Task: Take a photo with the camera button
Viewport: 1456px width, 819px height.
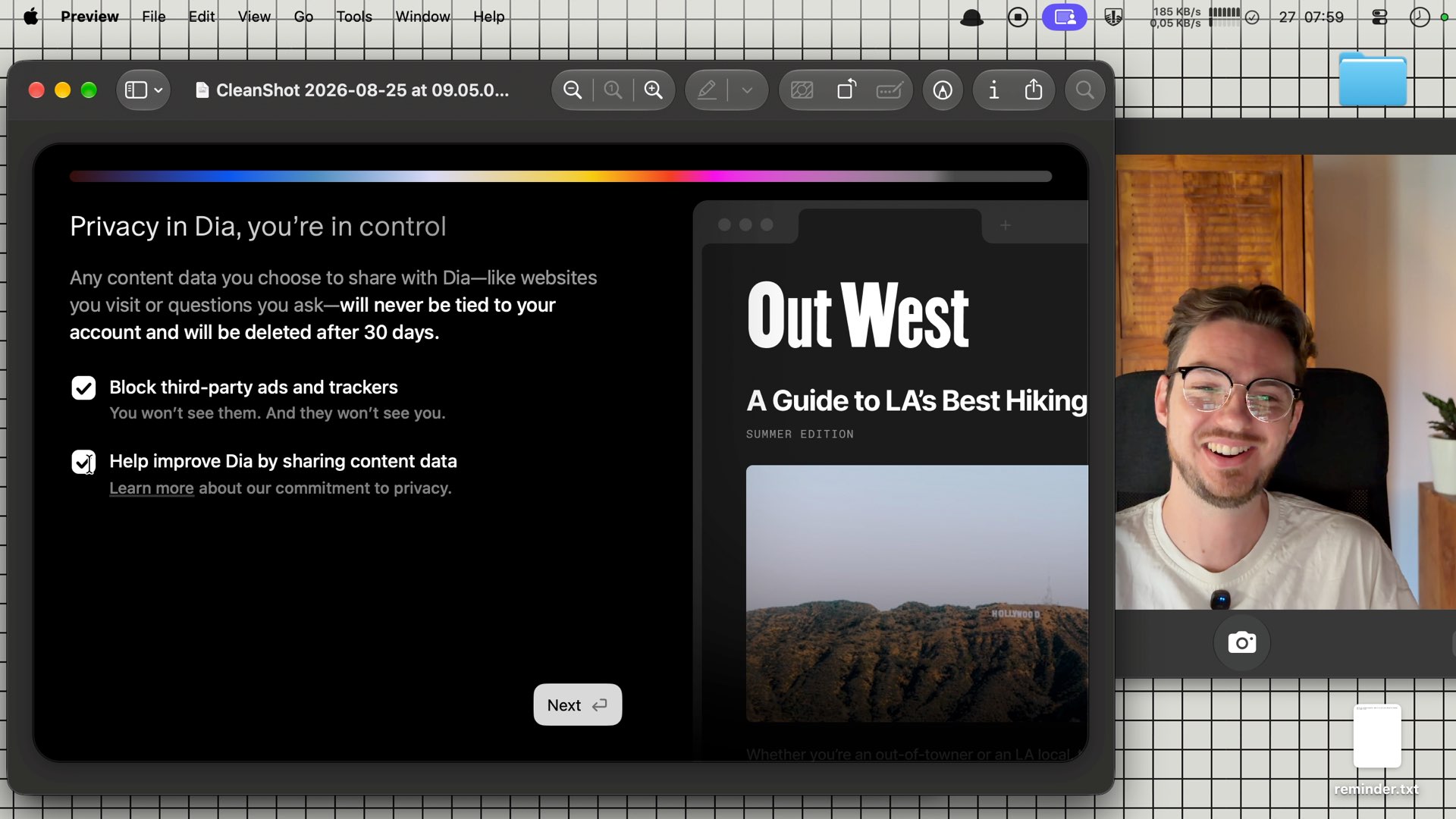Action: (1242, 643)
